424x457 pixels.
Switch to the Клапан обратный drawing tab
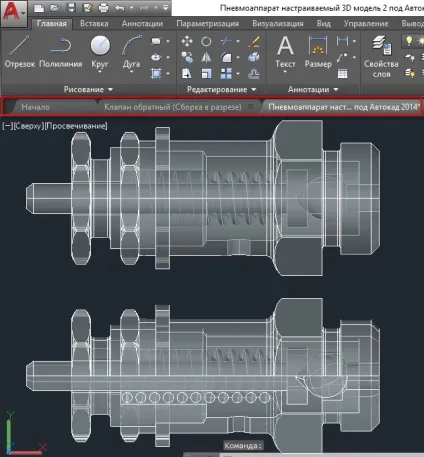coord(173,107)
